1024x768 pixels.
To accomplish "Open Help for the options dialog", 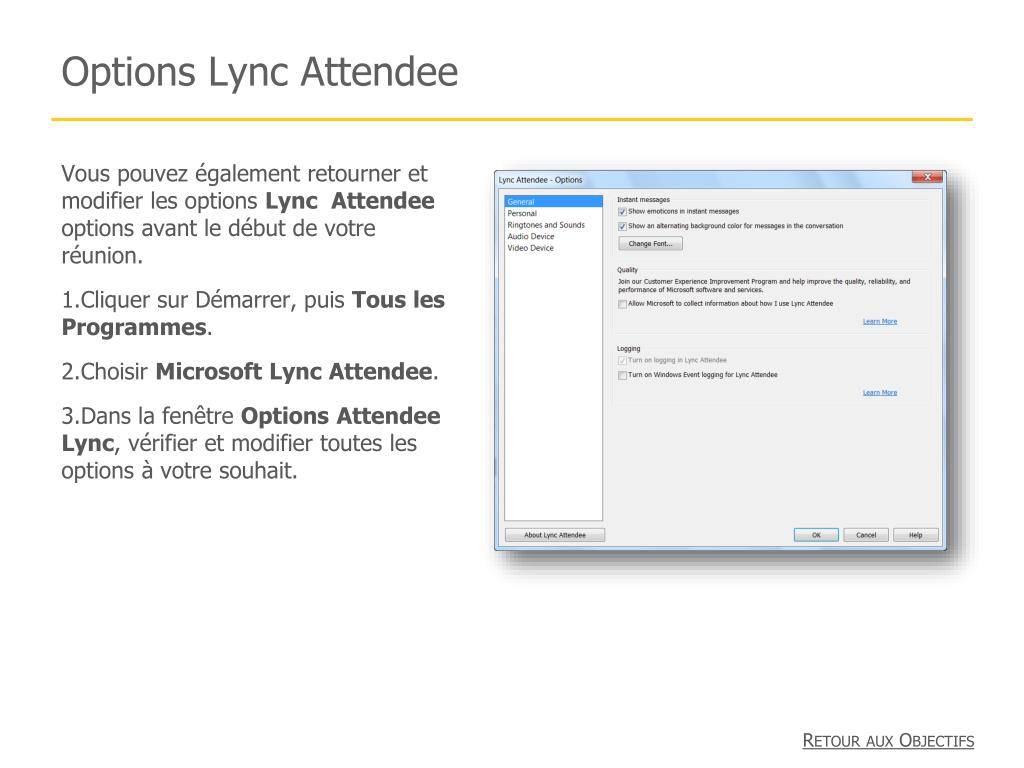I will 916,535.
